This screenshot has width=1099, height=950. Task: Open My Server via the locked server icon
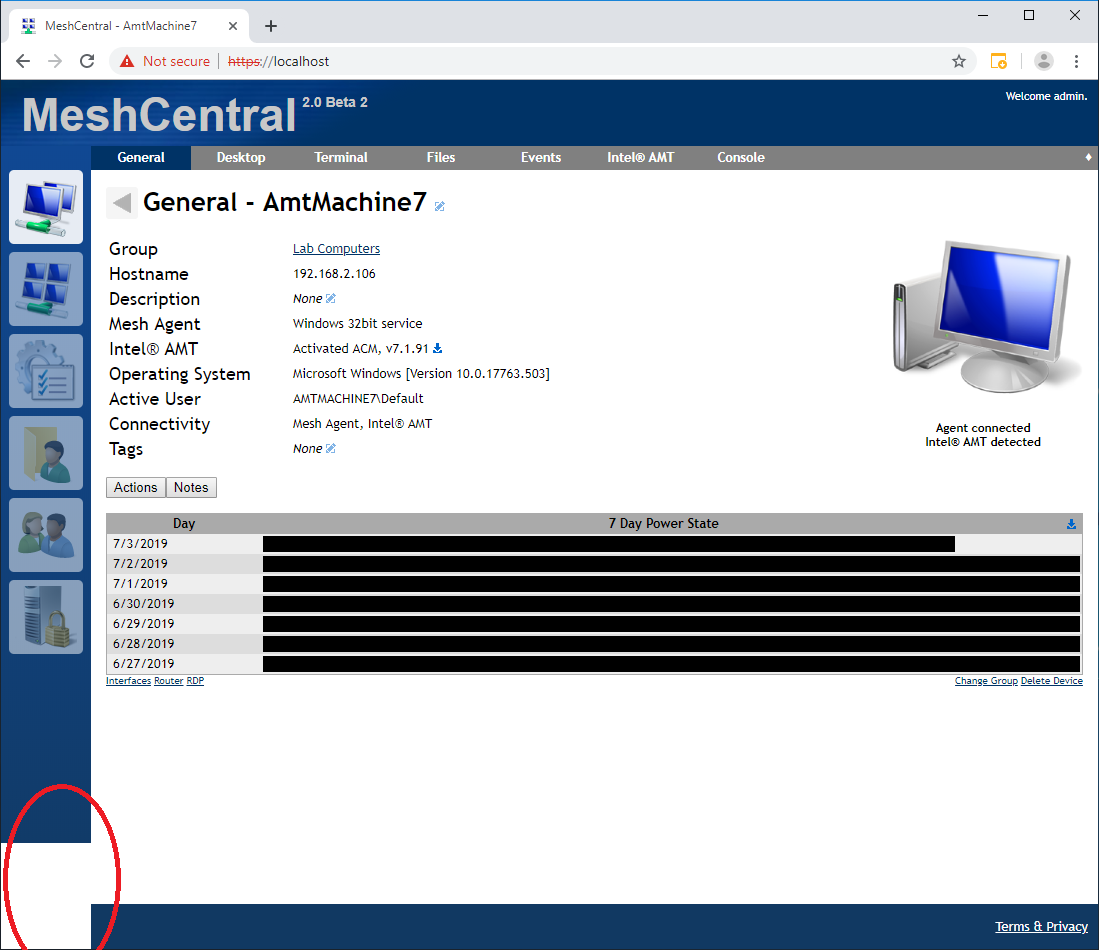pyautogui.click(x=45, y=617)
